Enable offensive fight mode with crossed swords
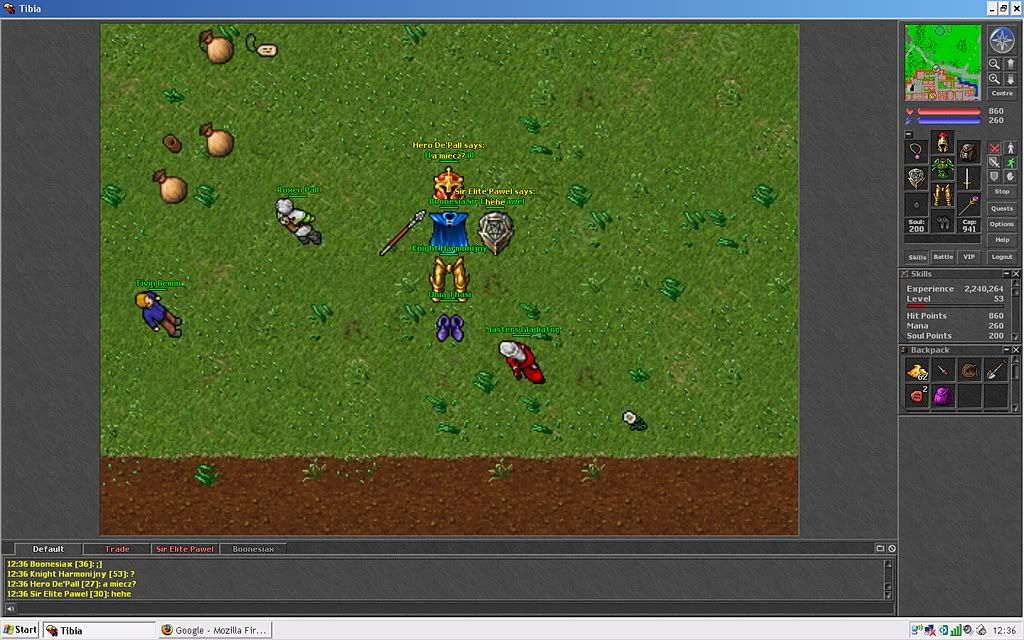Screen dimensions: 1024x640 click(x=994, y=149)
